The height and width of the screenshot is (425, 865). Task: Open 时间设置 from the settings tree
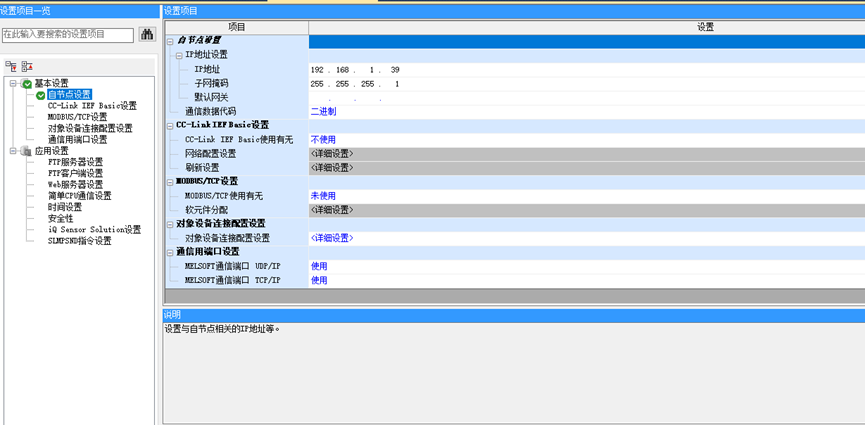click(64, 207)
